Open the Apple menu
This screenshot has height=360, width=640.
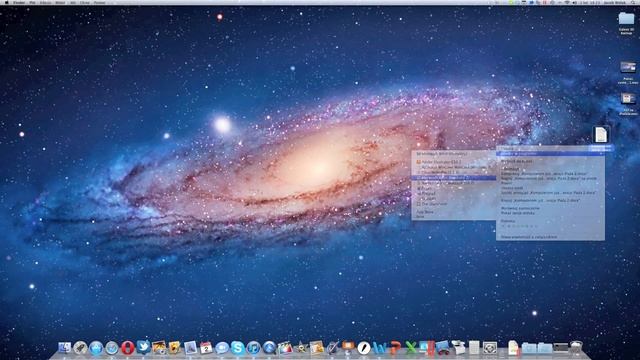coord(6,2)
